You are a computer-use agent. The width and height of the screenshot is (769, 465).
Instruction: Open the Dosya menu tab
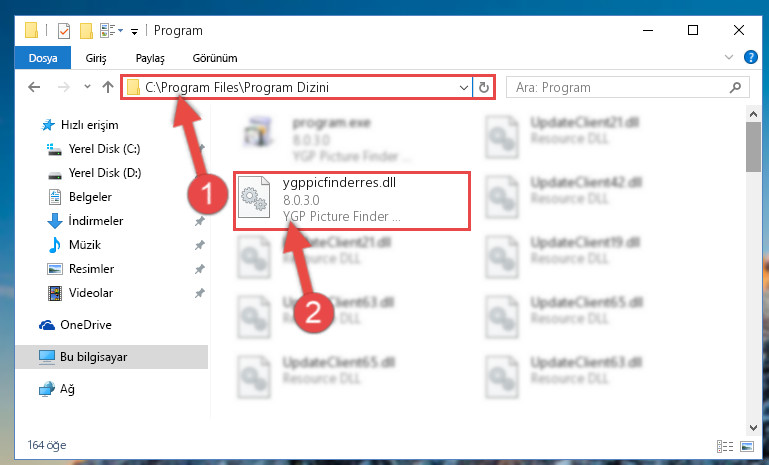click(x=43, y=58)
